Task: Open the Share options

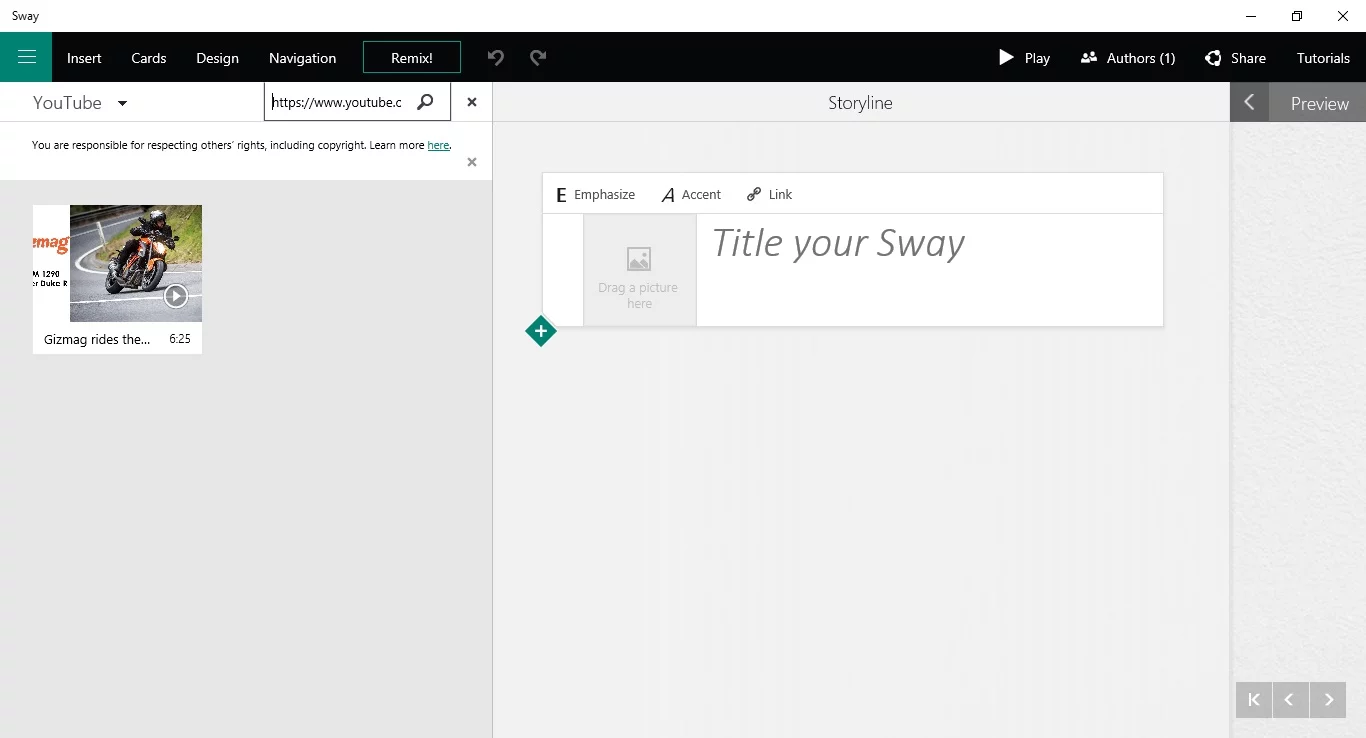Action: tap(1236, 58)
